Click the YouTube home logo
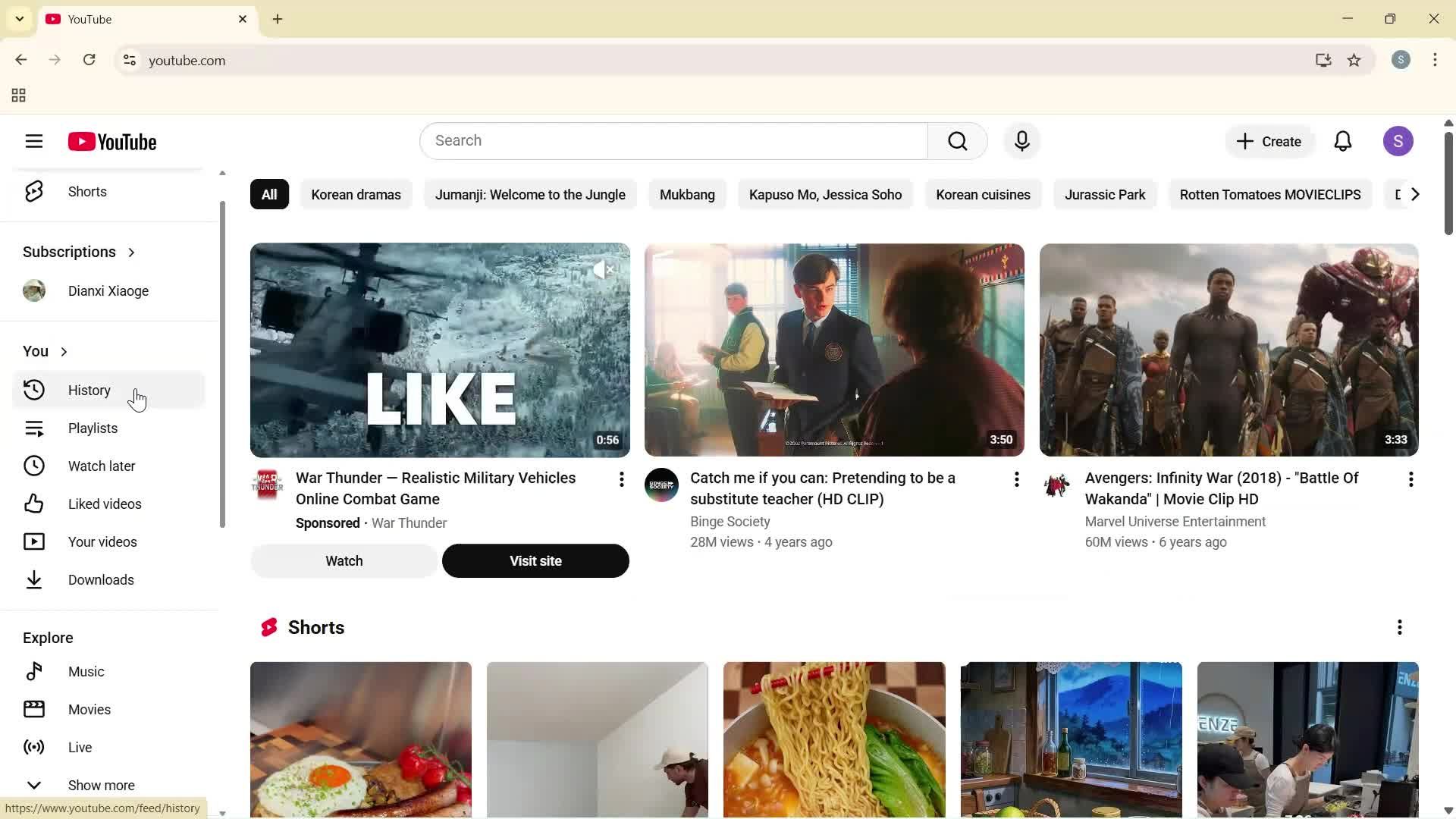 pyautogui.click(x=112, y=142)
